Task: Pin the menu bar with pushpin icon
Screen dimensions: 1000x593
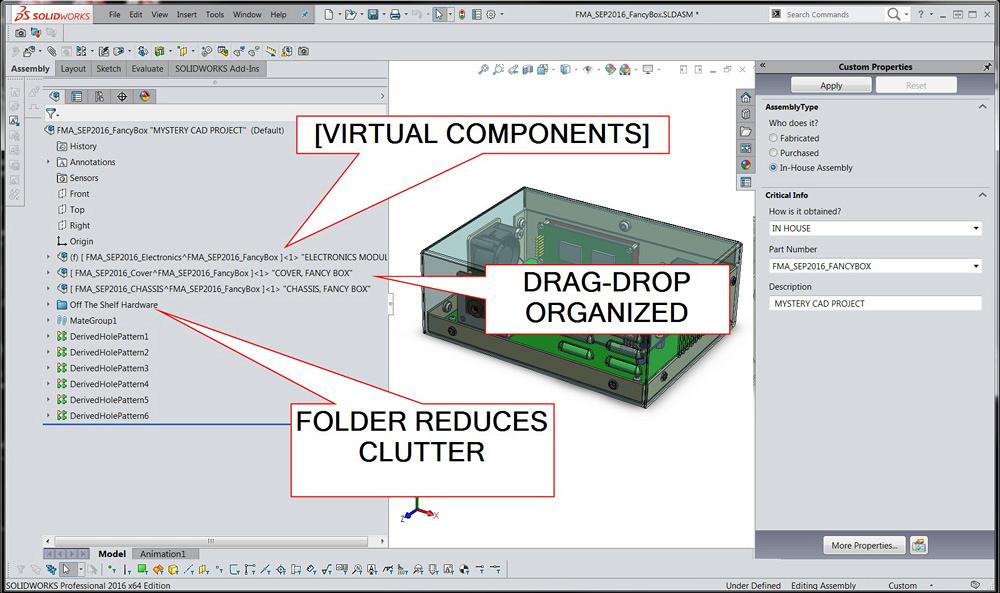Action: pos(305,14)
